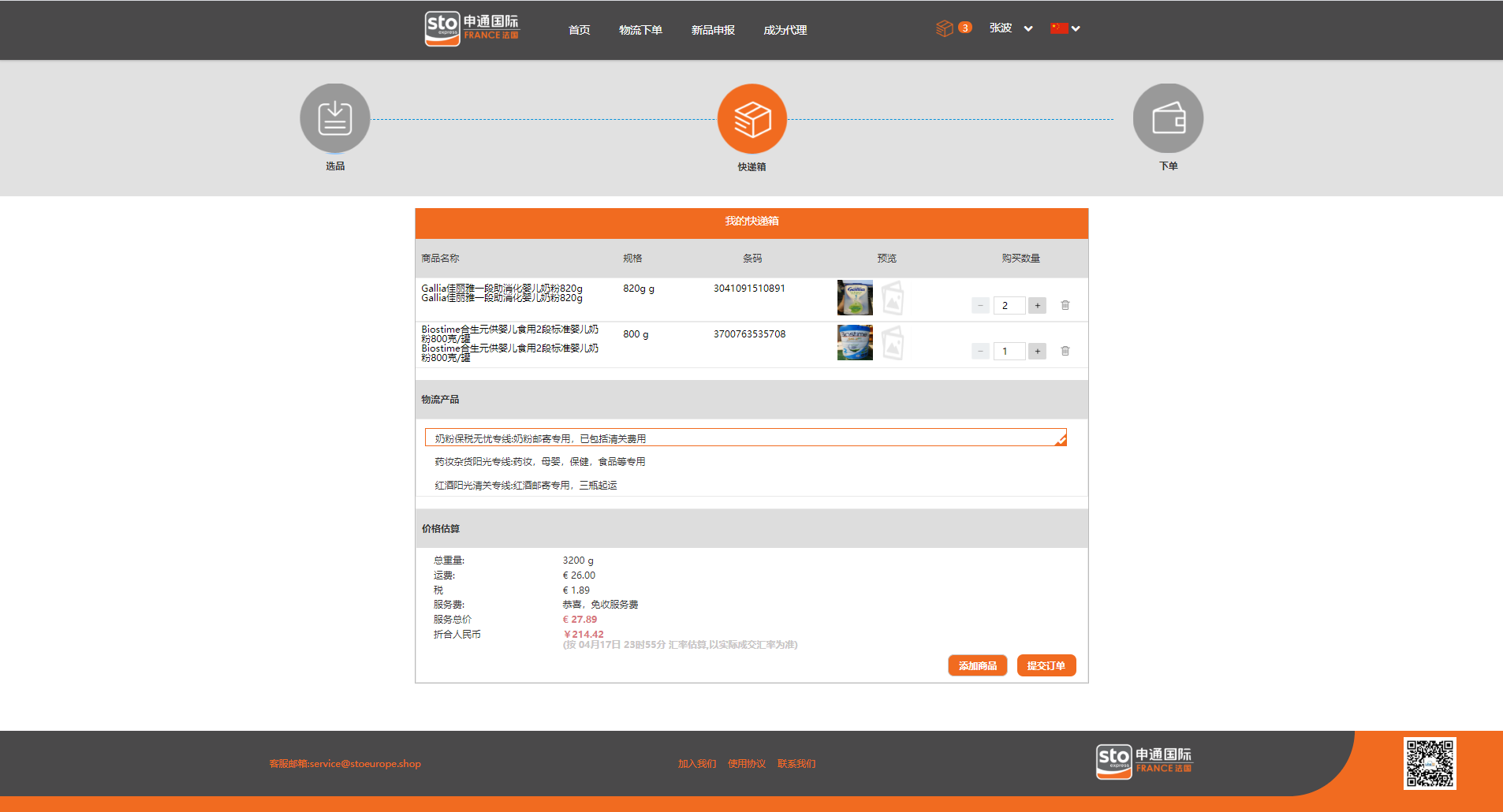The width and height of the screenshot is (1503, 812).
Task: Click the customer service email link
Action: pos(345,764)
